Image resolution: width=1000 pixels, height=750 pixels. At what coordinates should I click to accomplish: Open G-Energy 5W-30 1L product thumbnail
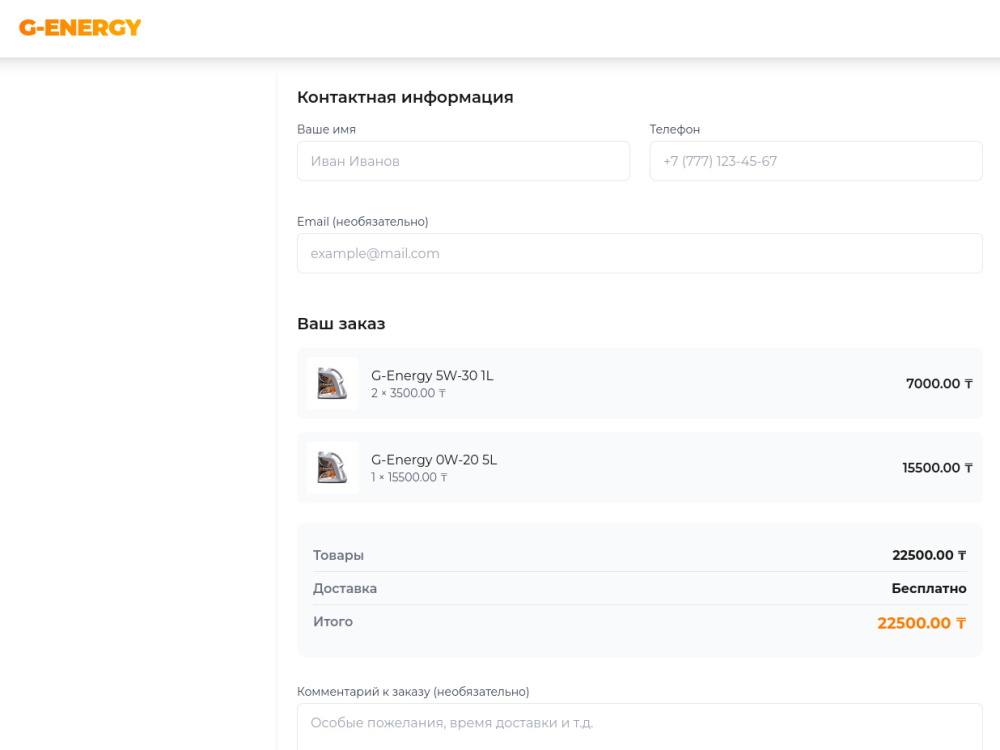tap(332, 383)
